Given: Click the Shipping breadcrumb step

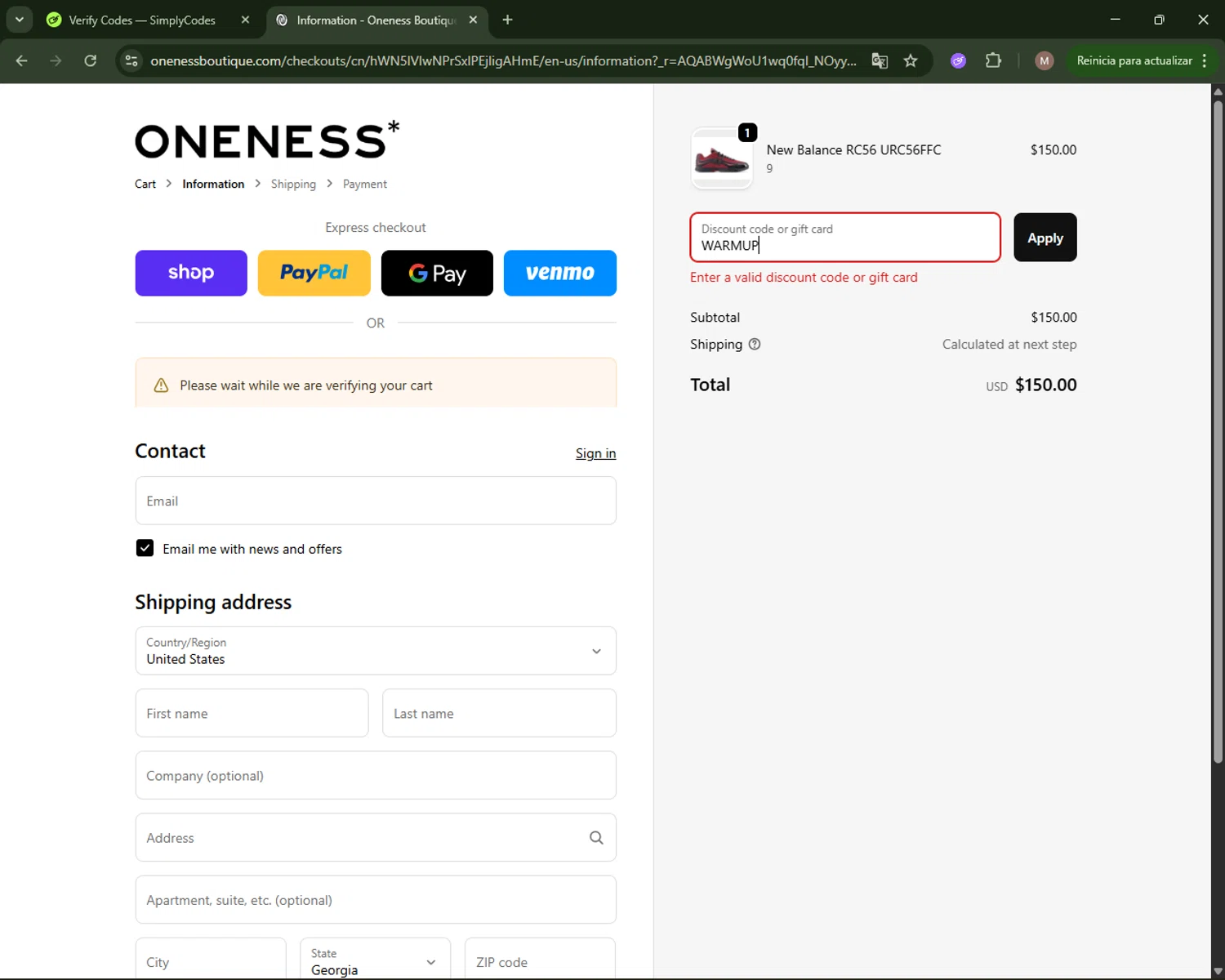Looking at the screenshot, I should pos(293,184).
